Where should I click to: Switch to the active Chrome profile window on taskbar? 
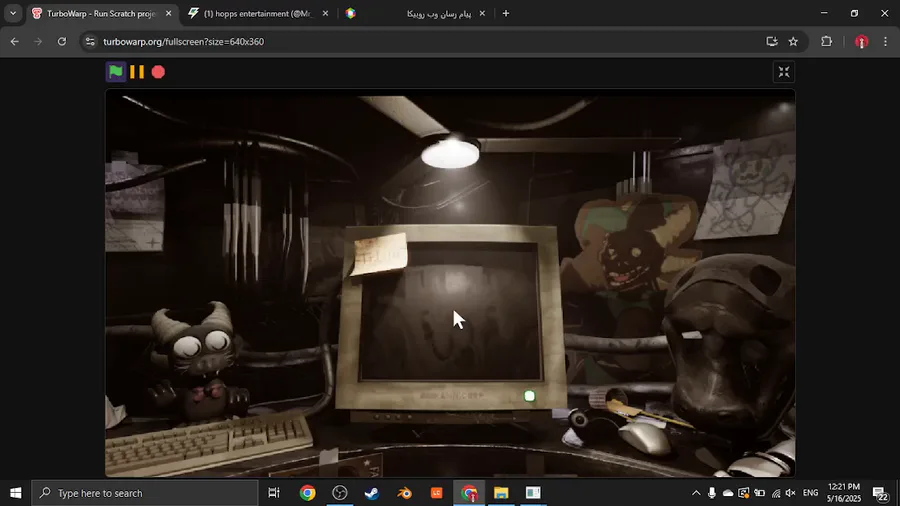click(469, 493)
